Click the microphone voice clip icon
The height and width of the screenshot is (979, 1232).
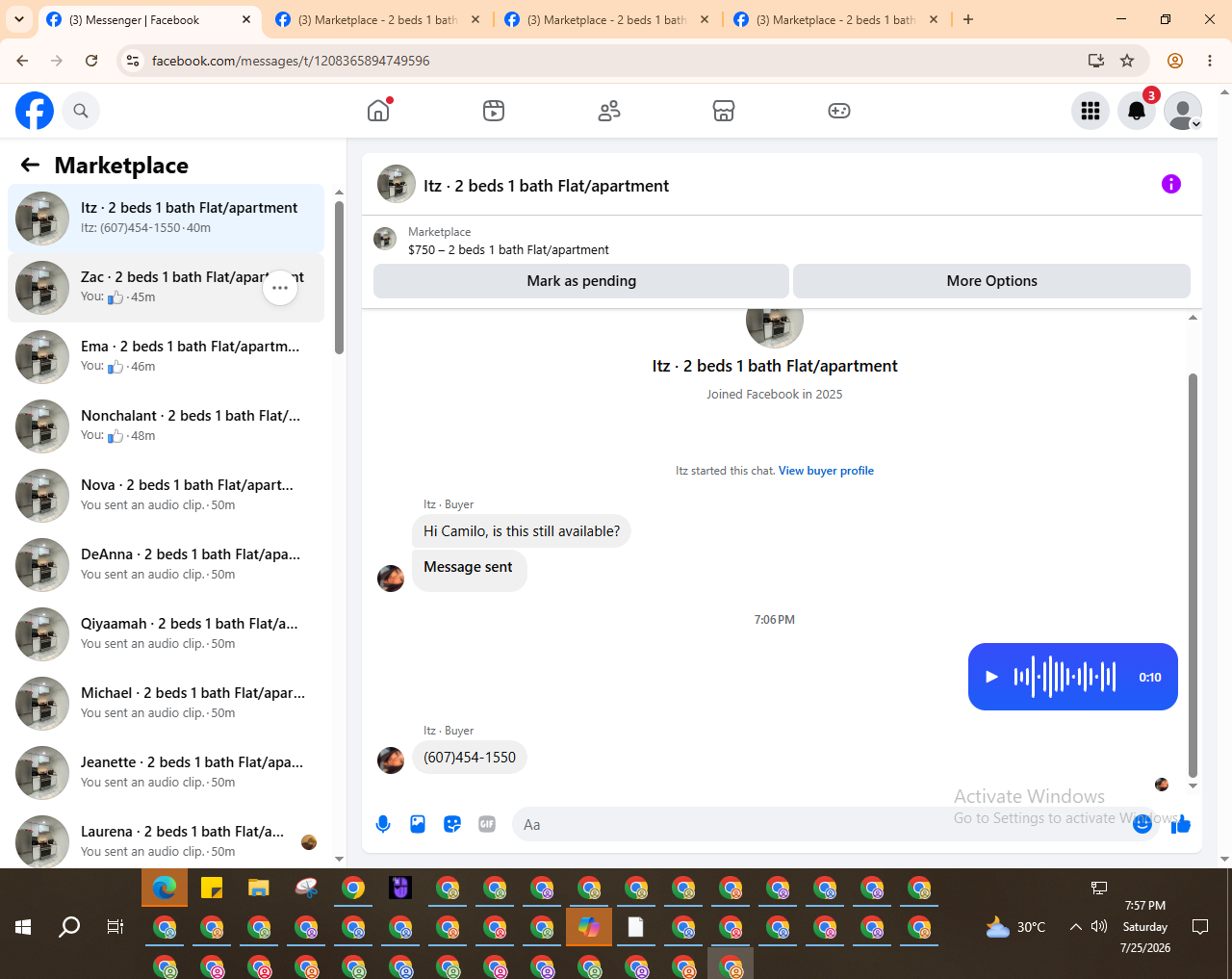click(383, 824)
